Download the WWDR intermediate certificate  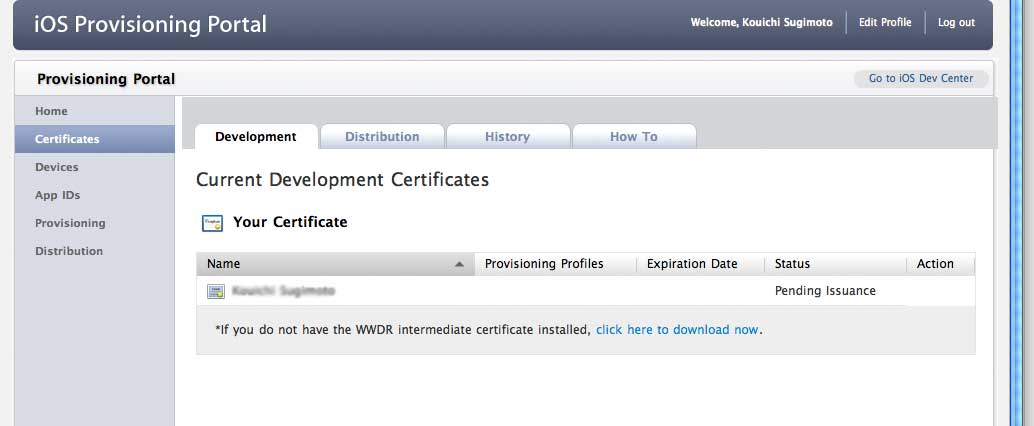click(x=677, y=329)
